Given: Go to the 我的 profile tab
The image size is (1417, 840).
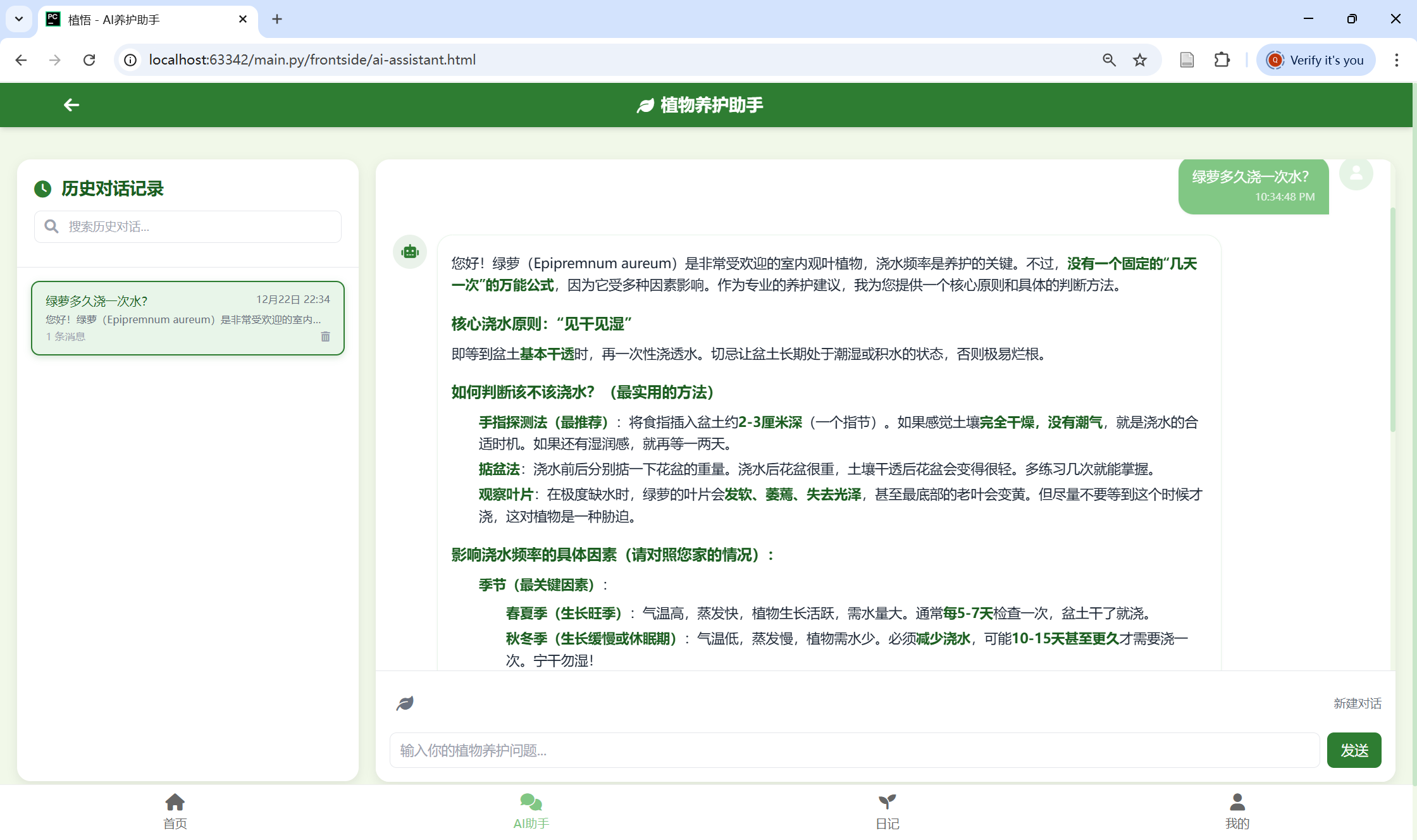Looking at the screenshot, I should tap(1237, 811).
